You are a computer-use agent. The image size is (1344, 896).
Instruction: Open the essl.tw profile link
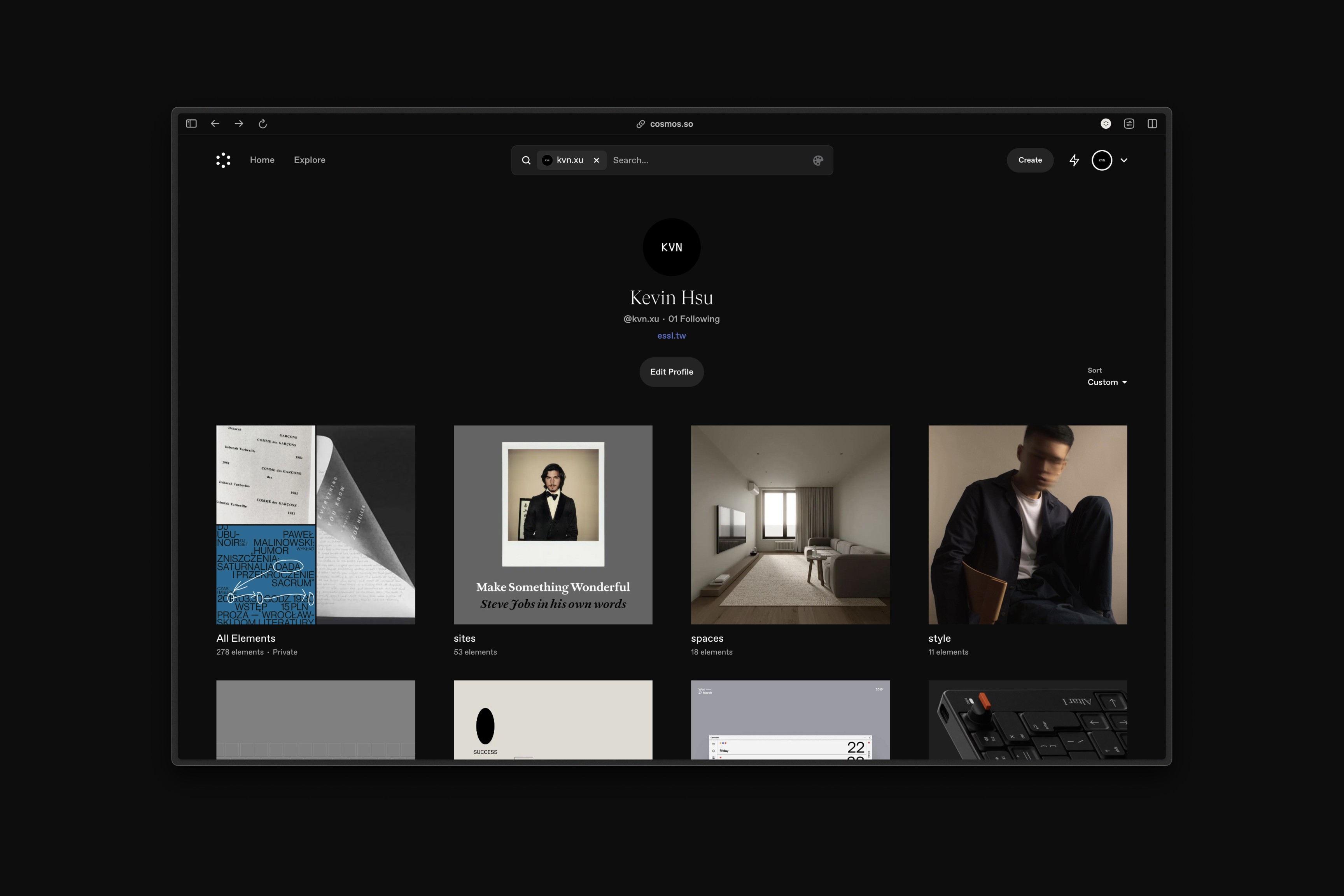click(x=672, y=336)
